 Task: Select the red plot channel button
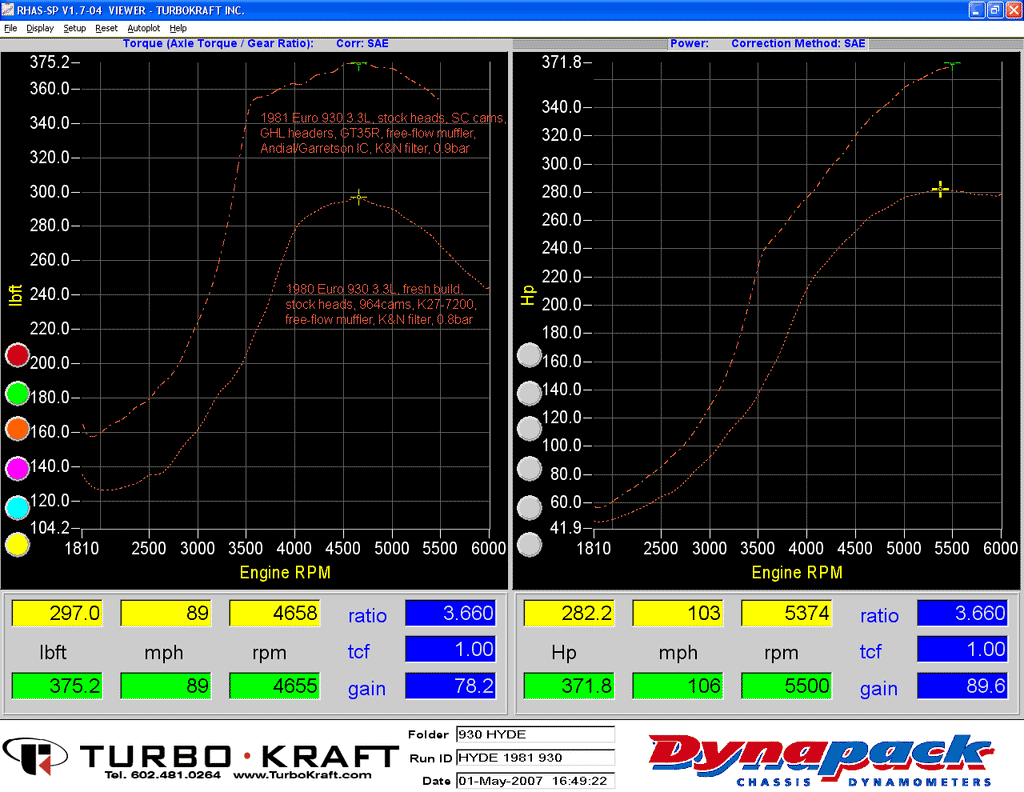[16, 355]
